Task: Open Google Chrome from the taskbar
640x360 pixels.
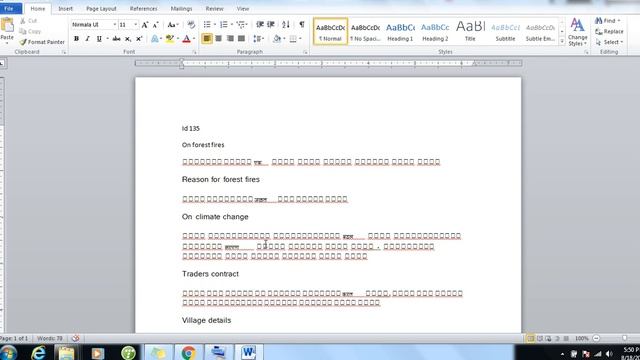Action: click(188, 352)
